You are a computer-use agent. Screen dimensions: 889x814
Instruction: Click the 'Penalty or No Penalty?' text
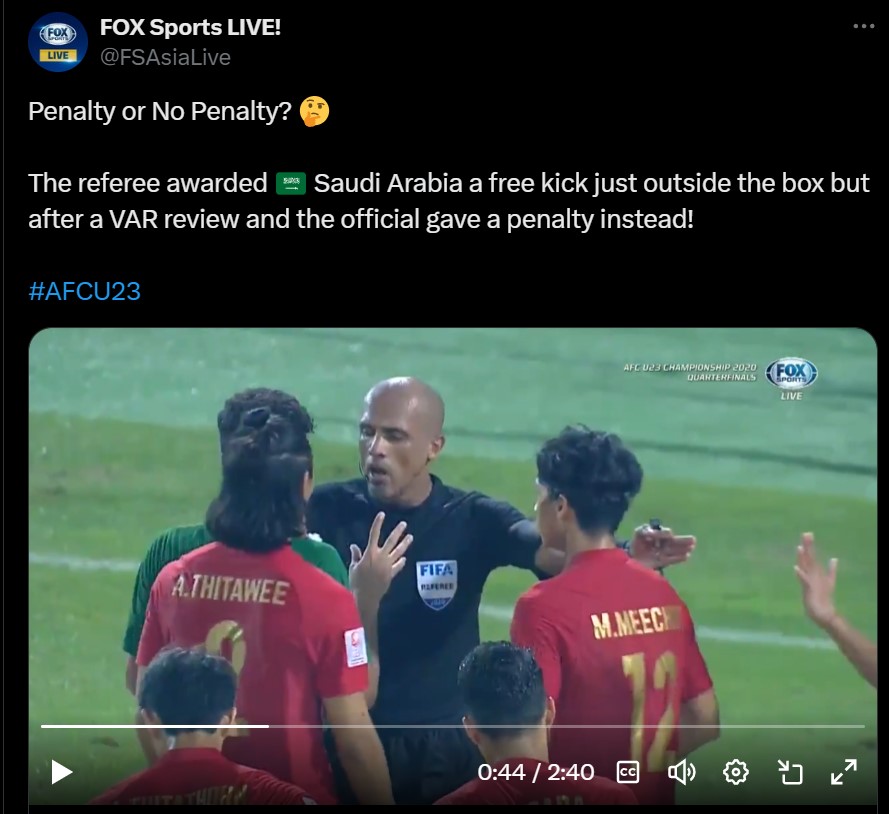click(160, 111)
